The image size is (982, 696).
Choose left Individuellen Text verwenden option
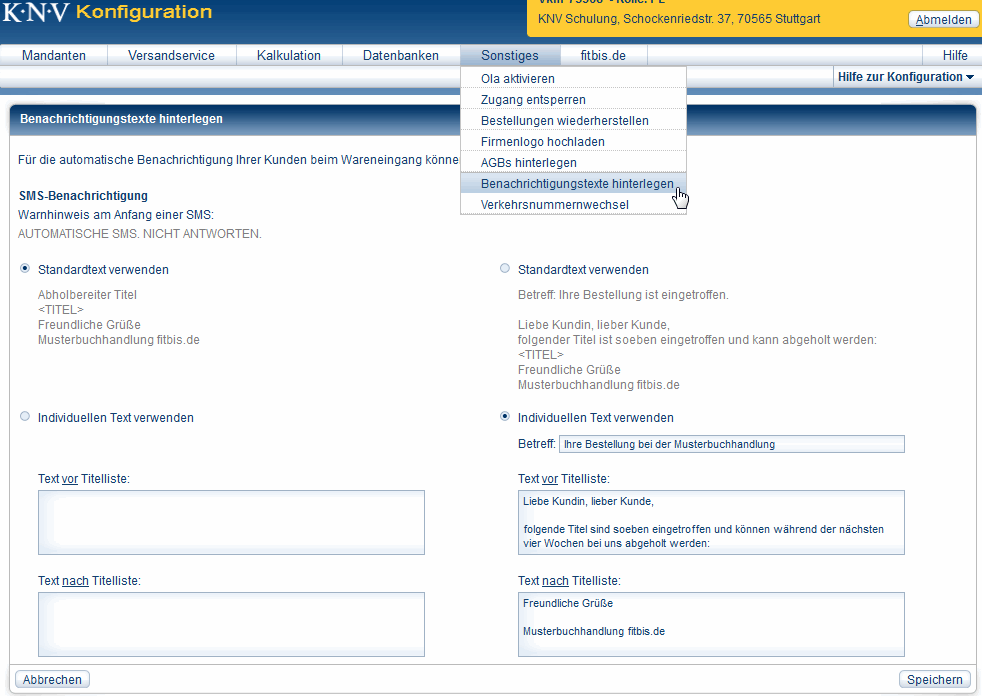click(25, 417)
